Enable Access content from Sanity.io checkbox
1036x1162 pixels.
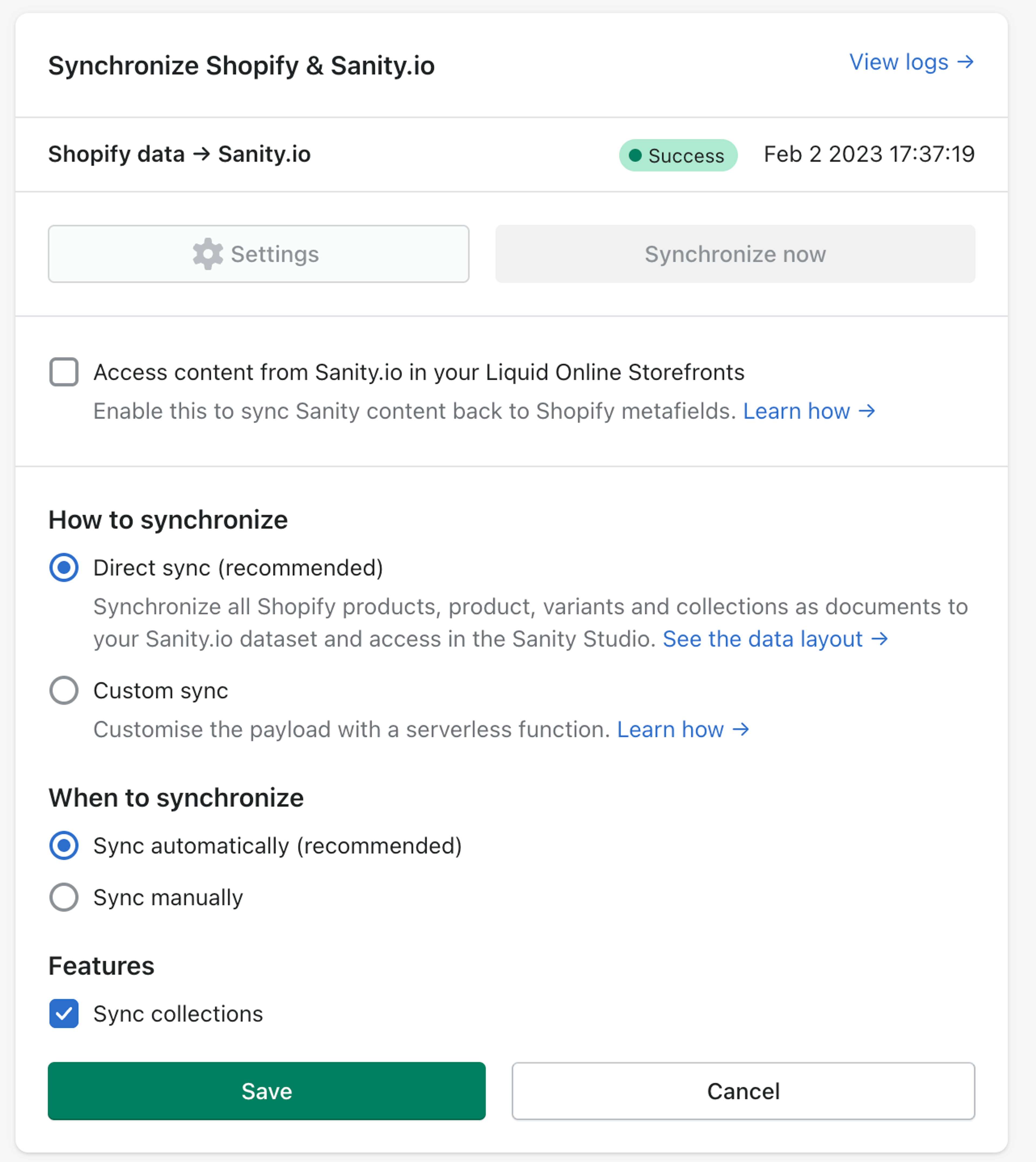[x=64, y=372]
